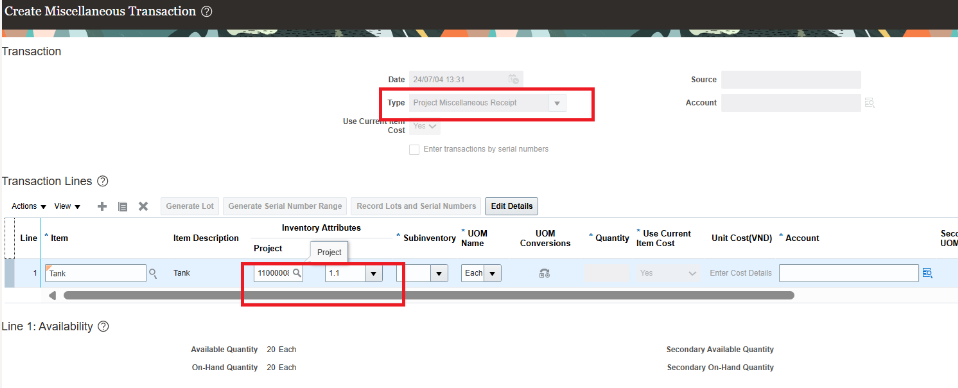
Task: Click the Inventory Attributes header
Action: click(x=321, y=228)
